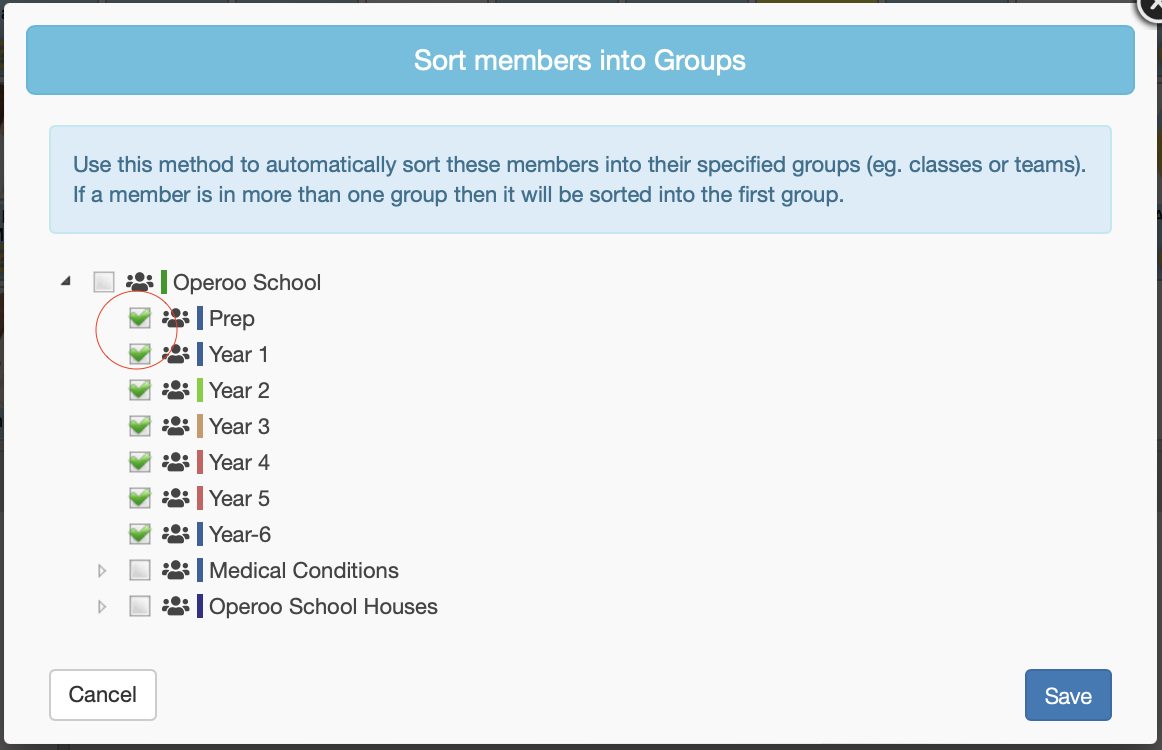
Task: Click the group icon beside Year 1
Action: 176,355
